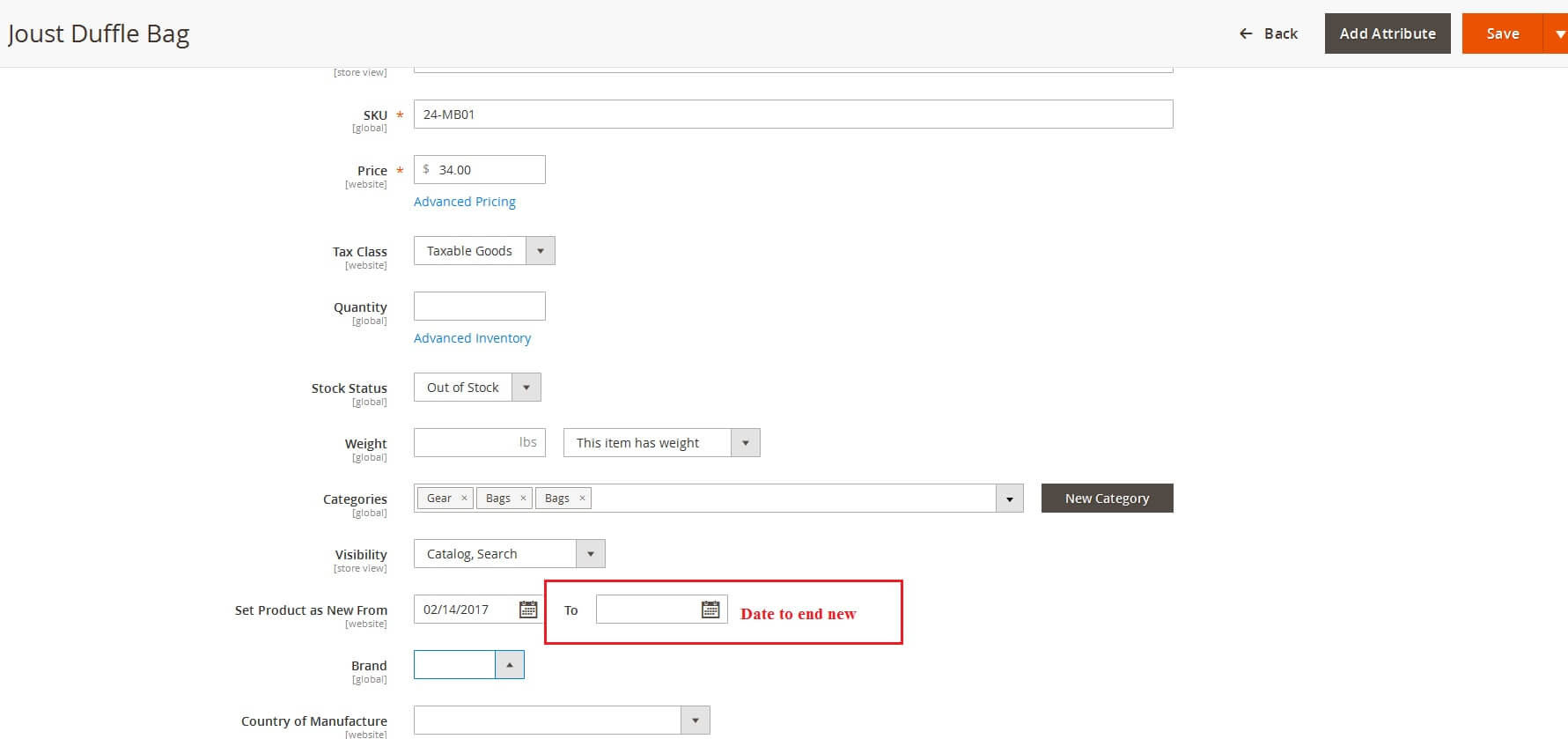Open the Advanced Pricing link
Screen dimensions: 1568x739
pos(465,202)
